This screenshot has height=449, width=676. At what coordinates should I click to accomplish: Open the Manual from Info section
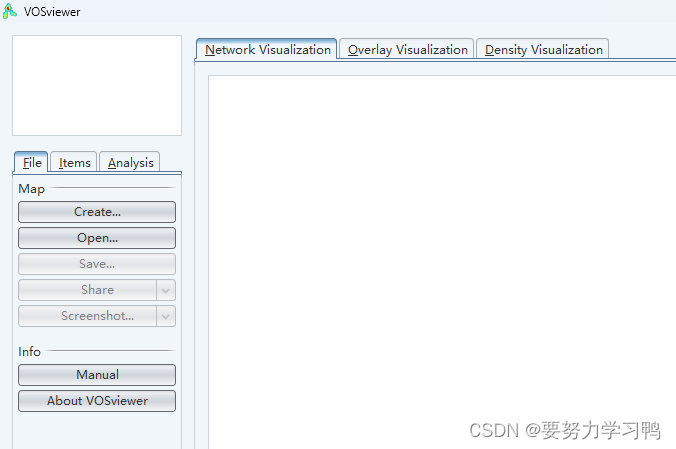pos(97,375)
